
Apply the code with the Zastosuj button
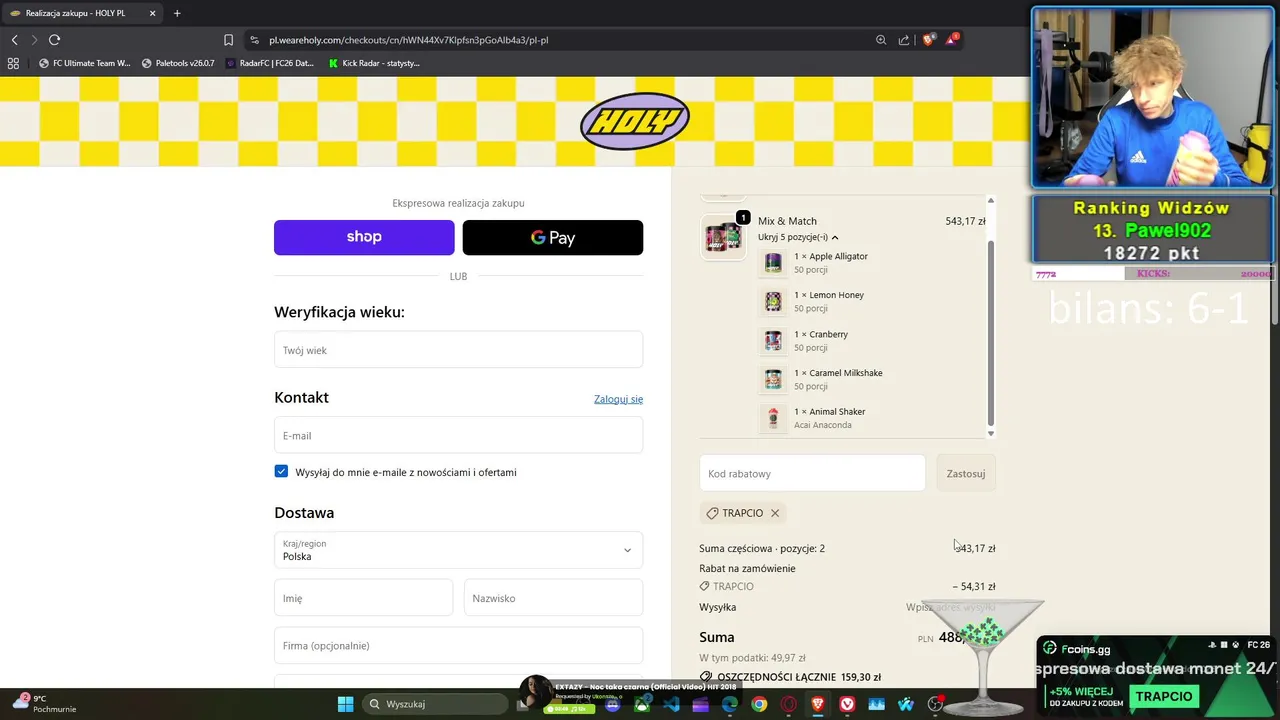pyautogui.click(x=966, y=473)
